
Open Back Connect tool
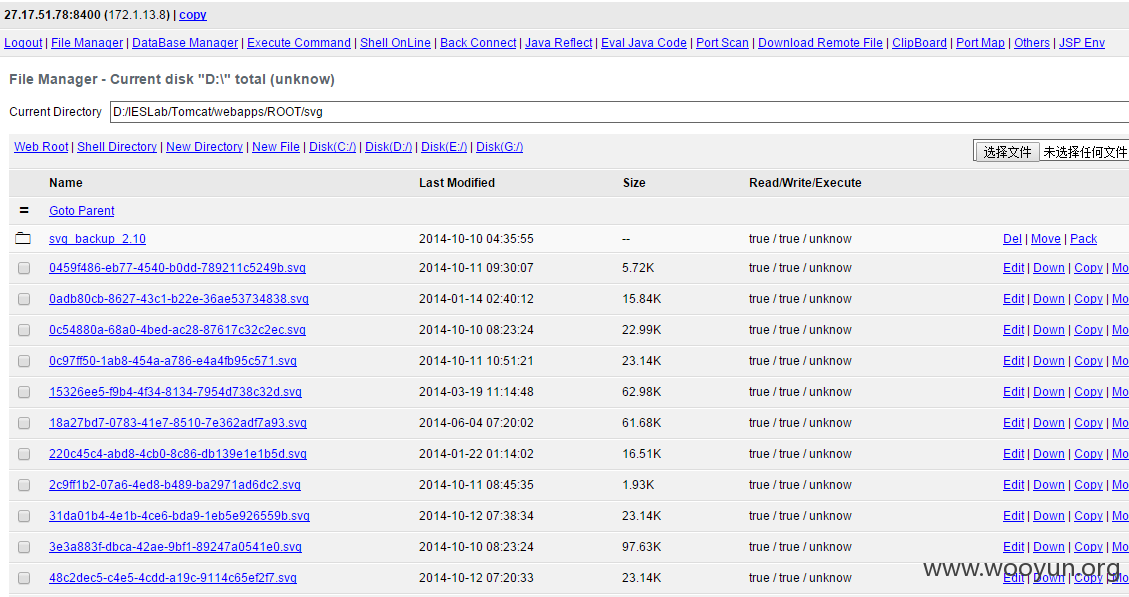coord(478,42)
